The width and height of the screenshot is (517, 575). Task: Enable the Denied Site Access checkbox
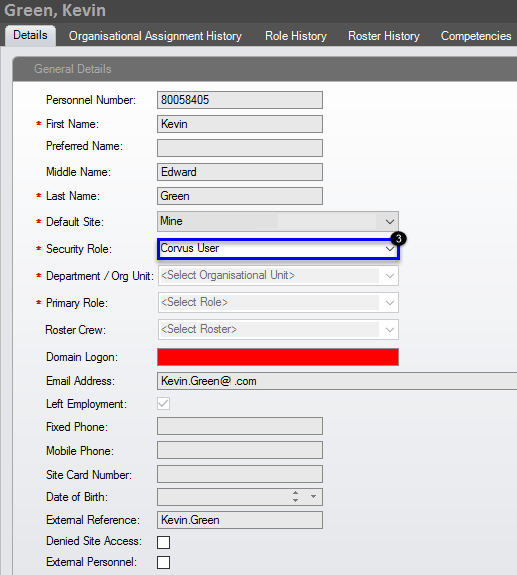(x=164, y=542)
